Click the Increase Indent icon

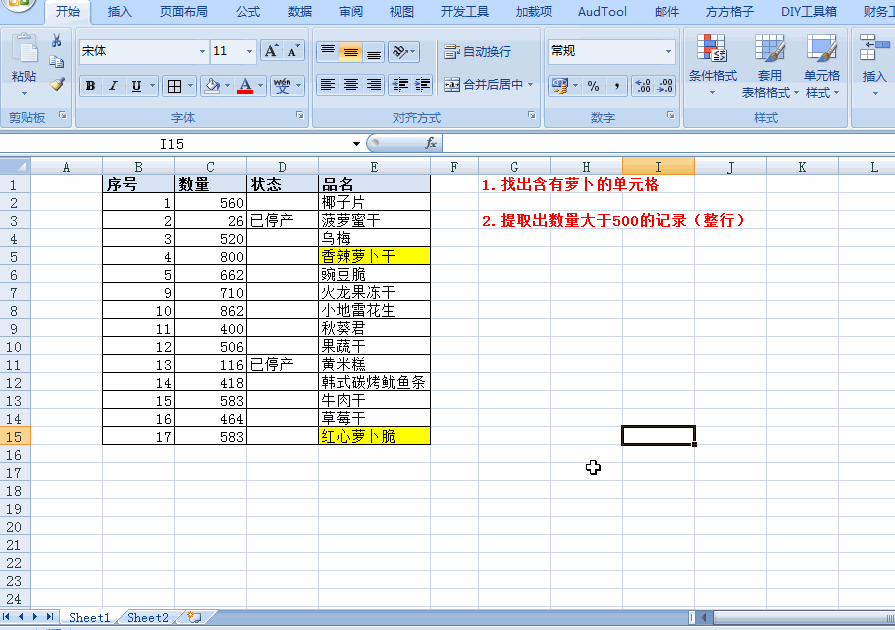click(x=422, y=86)
